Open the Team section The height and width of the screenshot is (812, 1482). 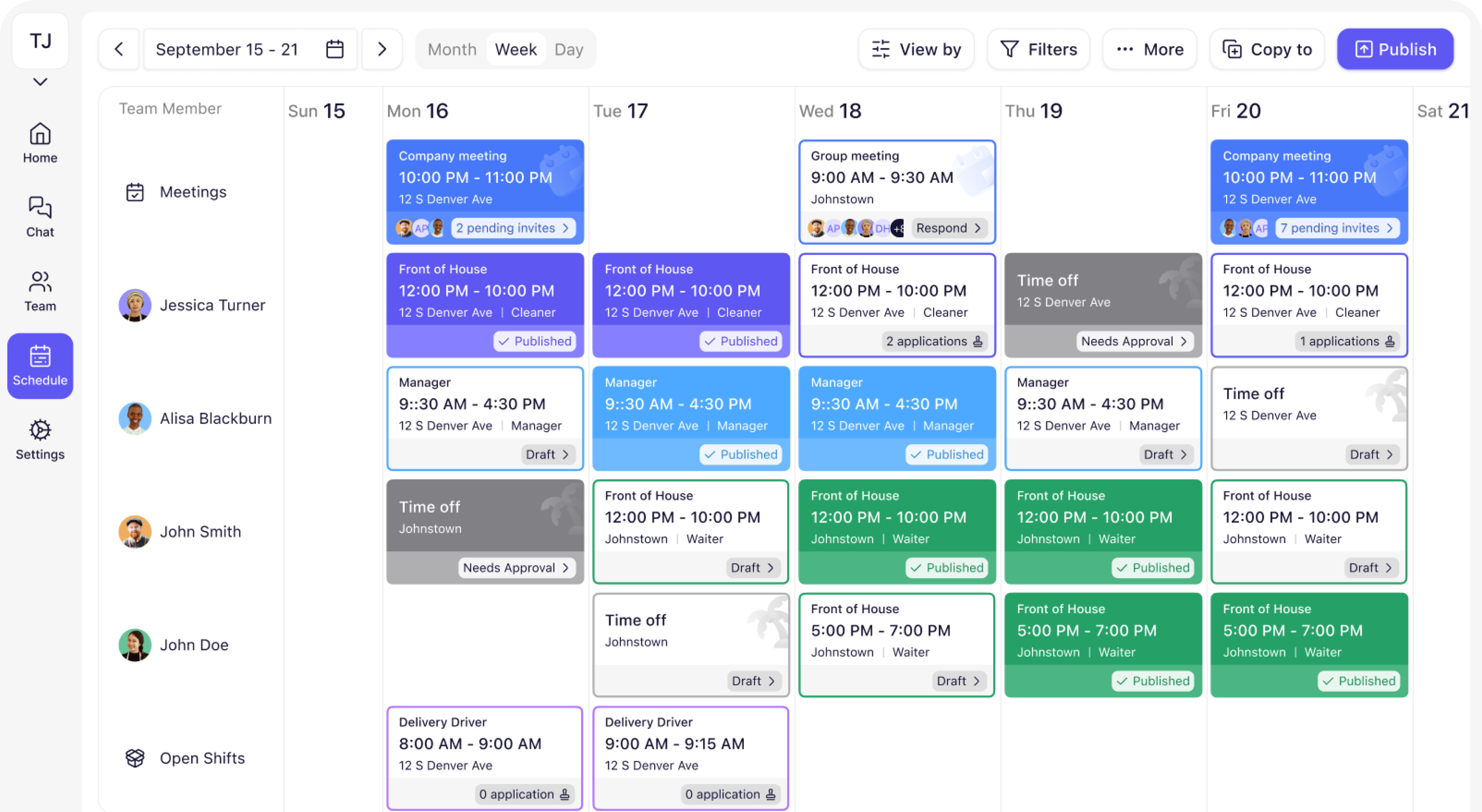pyautogui.click(x=40, y=291)
